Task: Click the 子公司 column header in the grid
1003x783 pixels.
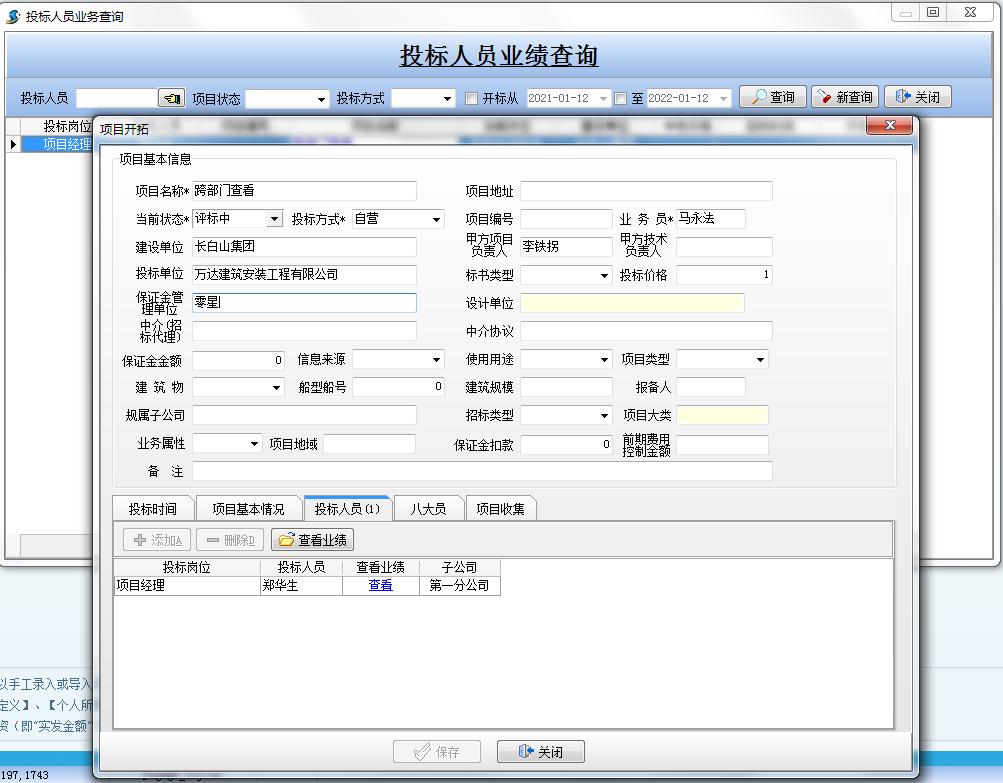Action: pos(459,567)
